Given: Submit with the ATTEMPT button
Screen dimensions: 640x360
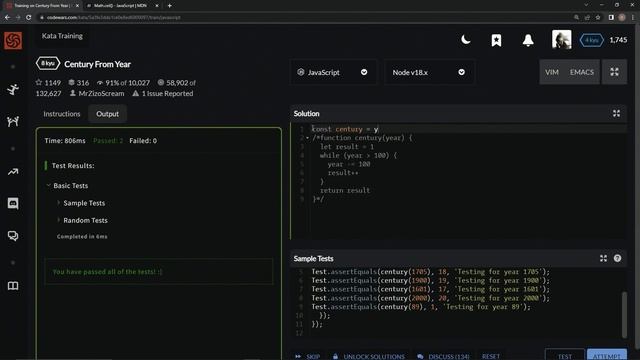Looking at the screenshot, I should [x=607, y=355].
